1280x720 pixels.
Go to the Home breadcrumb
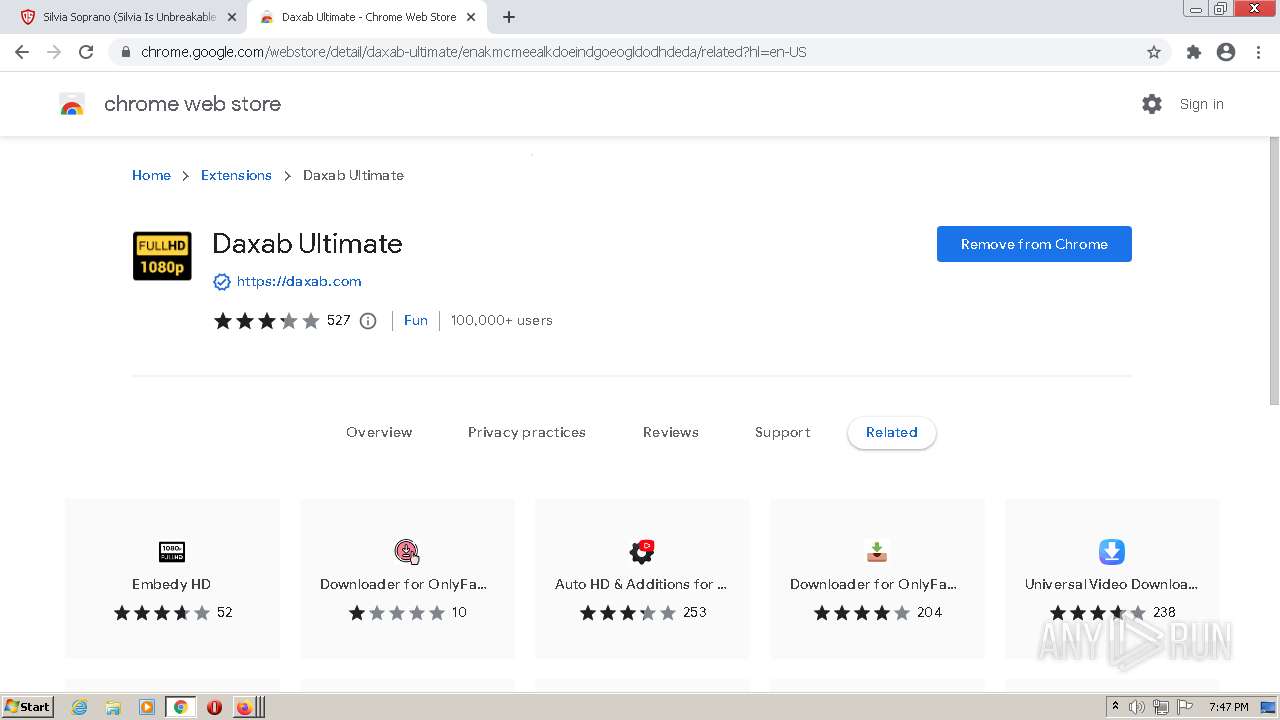[x=151, y=175]
